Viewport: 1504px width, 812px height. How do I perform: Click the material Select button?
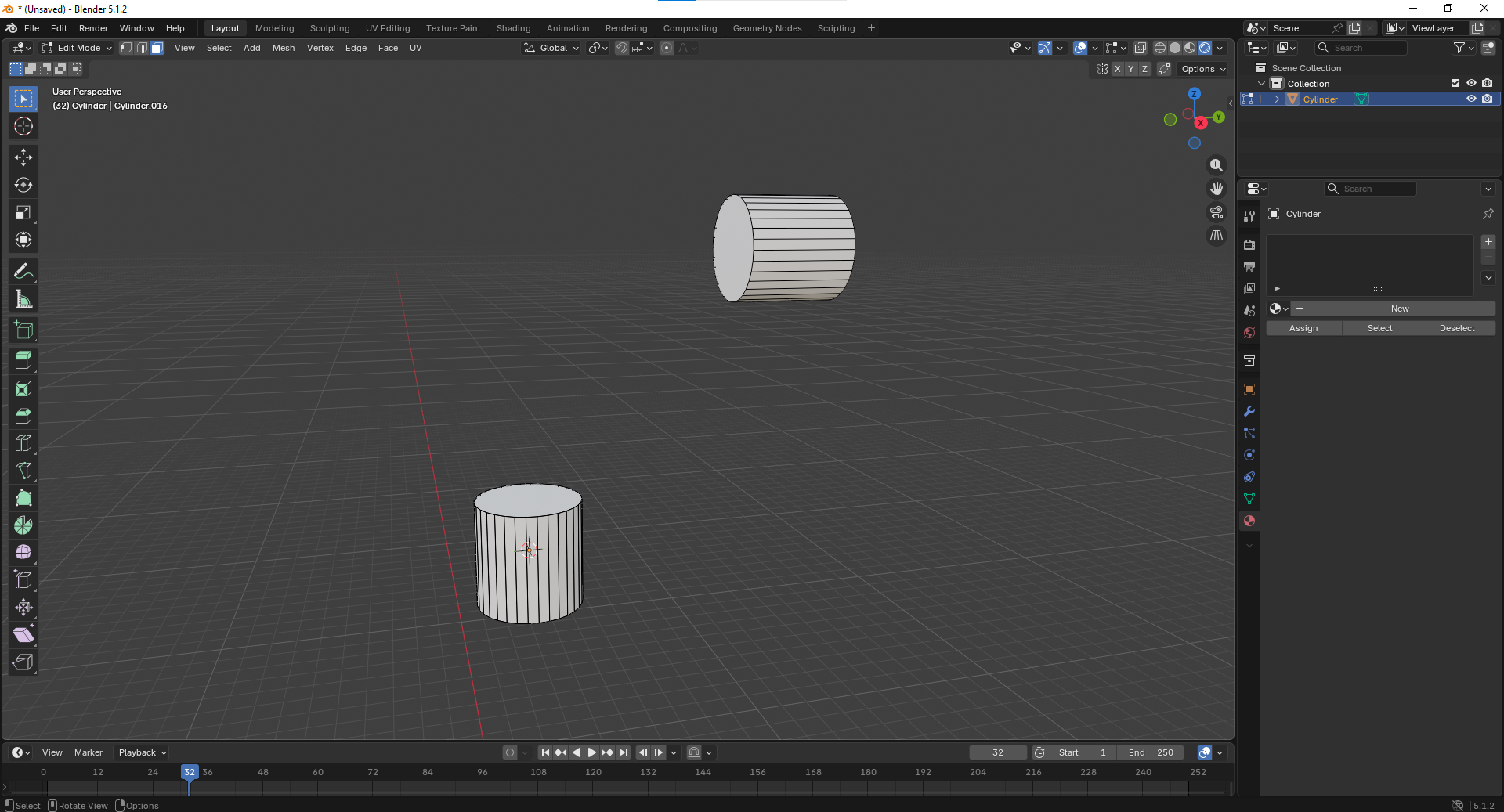pos(1380,328)
